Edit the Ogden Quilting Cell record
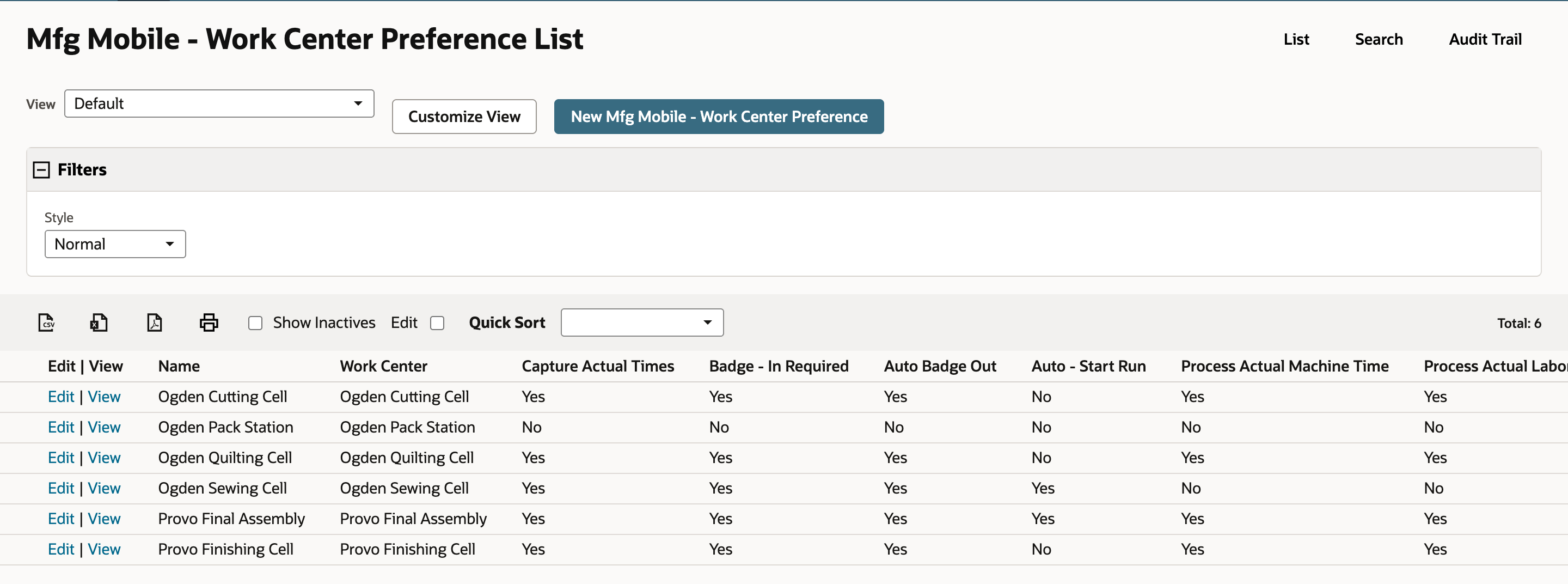 coord(61,457)
